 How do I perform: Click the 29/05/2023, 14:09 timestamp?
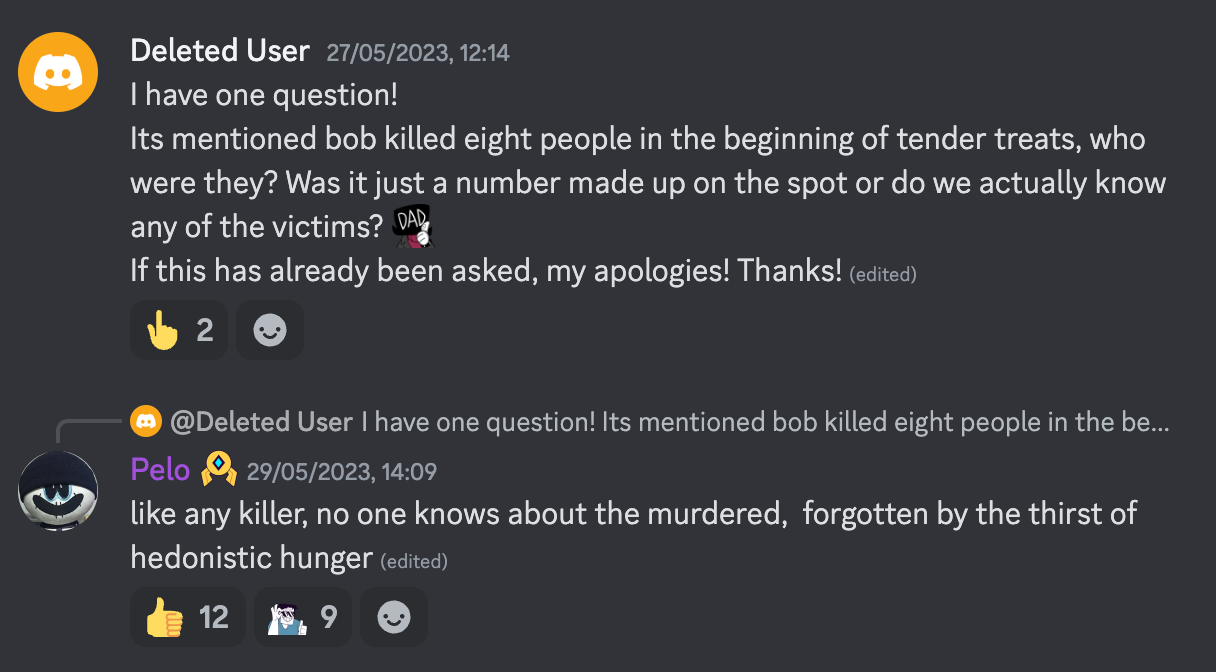pyautogui.click(x=342, y=471)
